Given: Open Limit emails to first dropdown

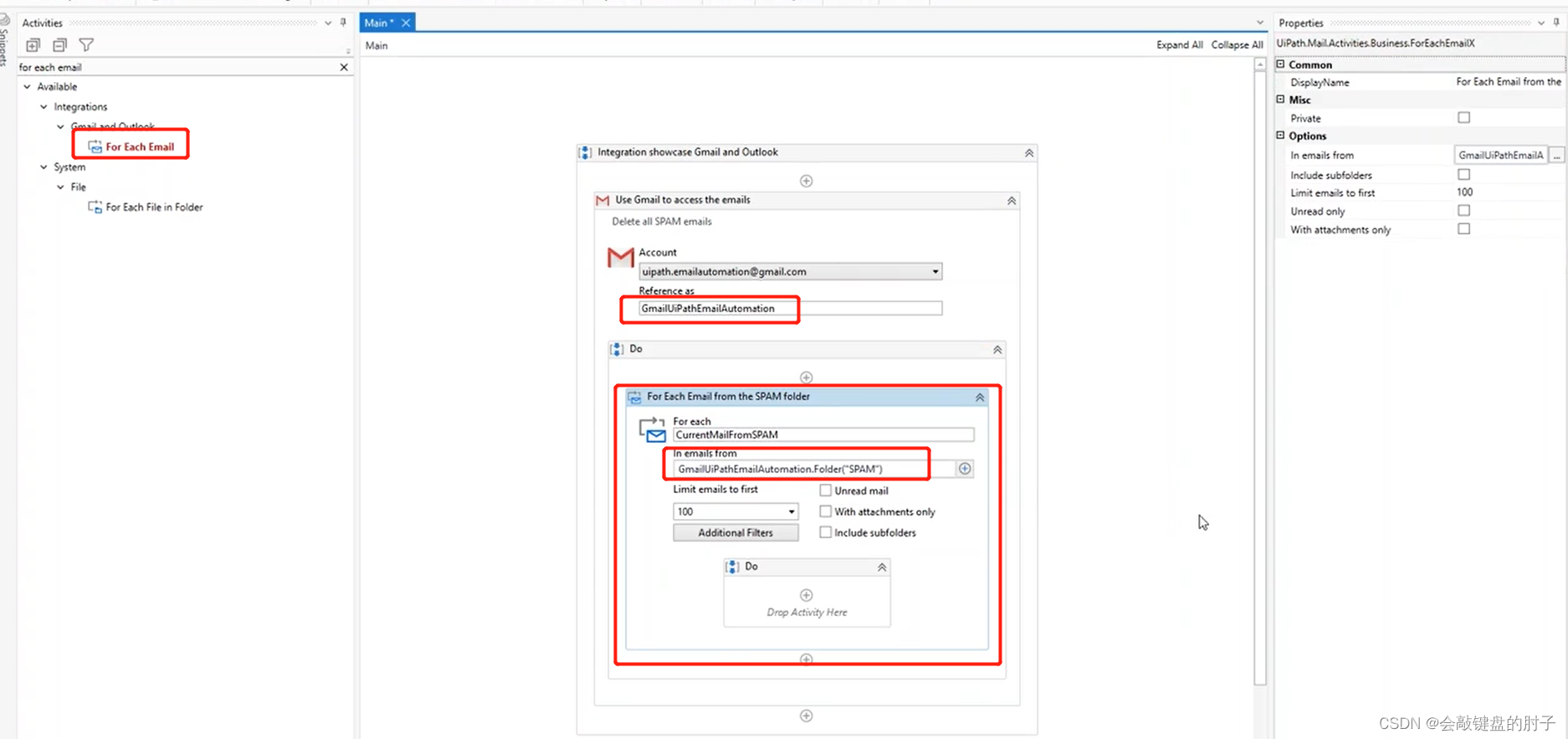Looking at the screenshot, I should tap(792, 511).
